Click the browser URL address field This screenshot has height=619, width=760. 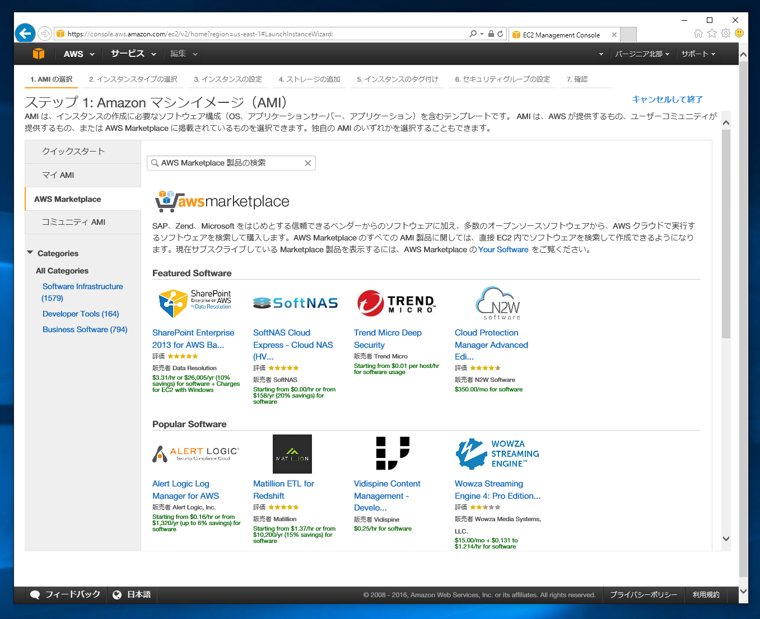click(x=262, y=34)
